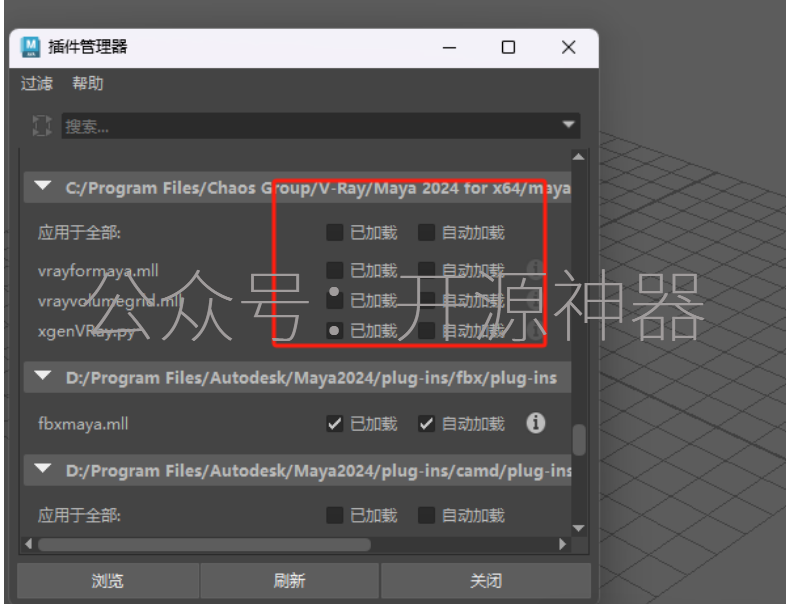Click the xgenVRay.py plugin name

(86, 331)
